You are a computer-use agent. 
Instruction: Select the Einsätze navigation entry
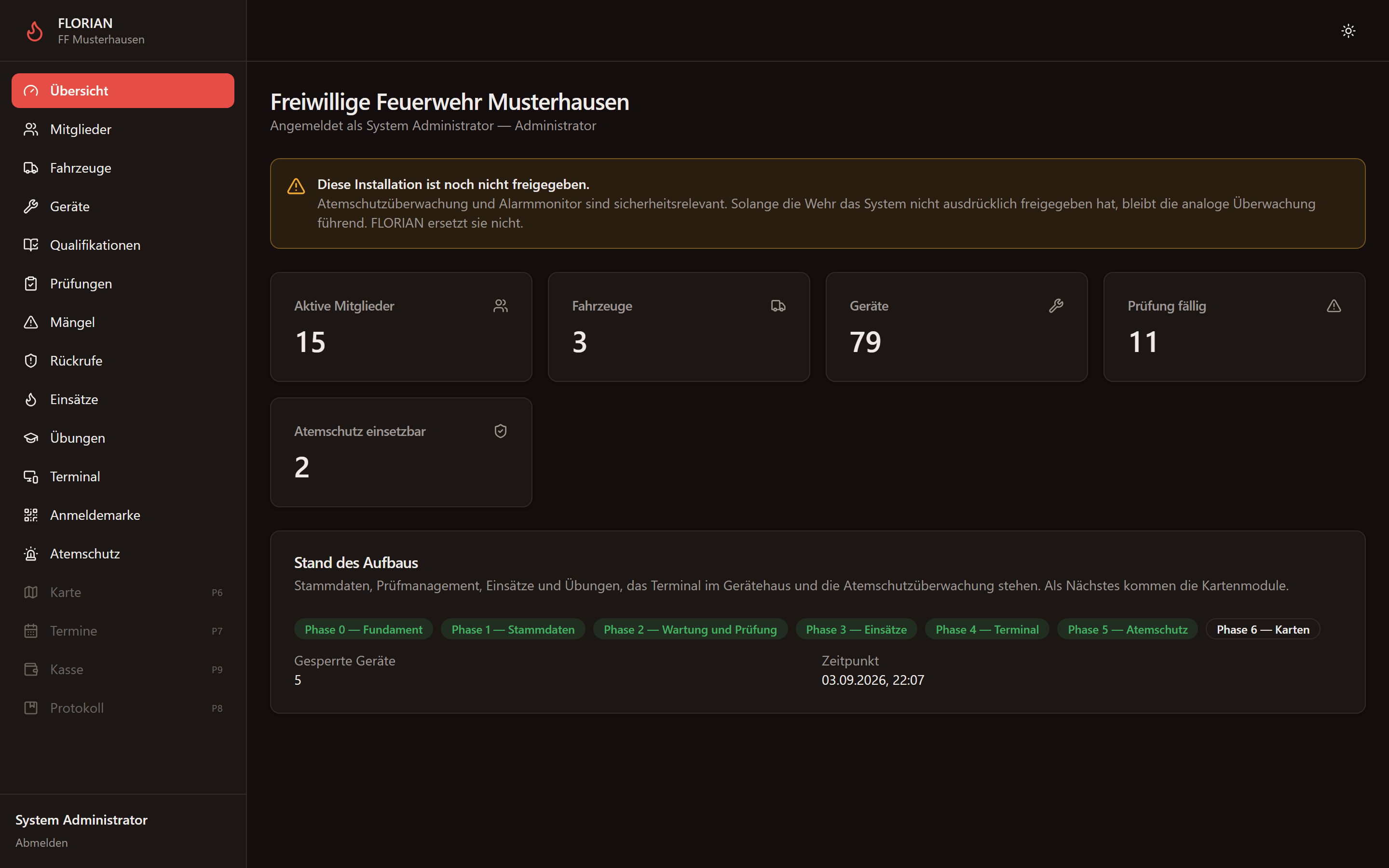tap(123, 399)
